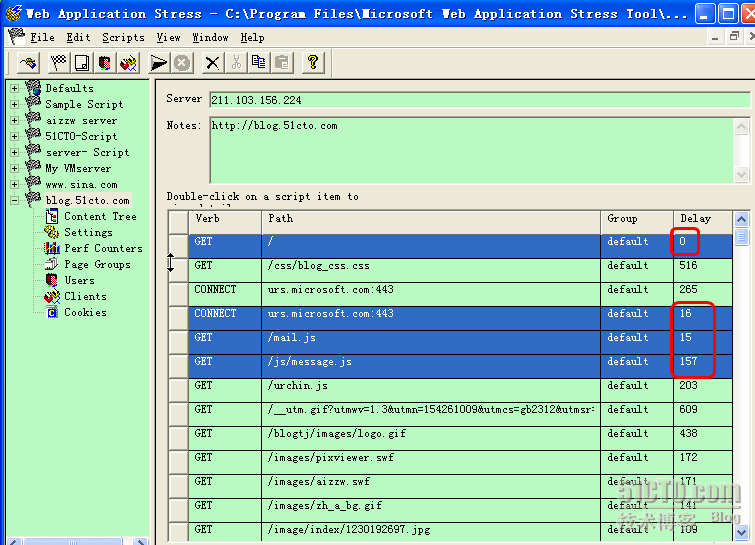
Task: Click the checkered flags scripts toolbar icon
Action: point(59,63)
